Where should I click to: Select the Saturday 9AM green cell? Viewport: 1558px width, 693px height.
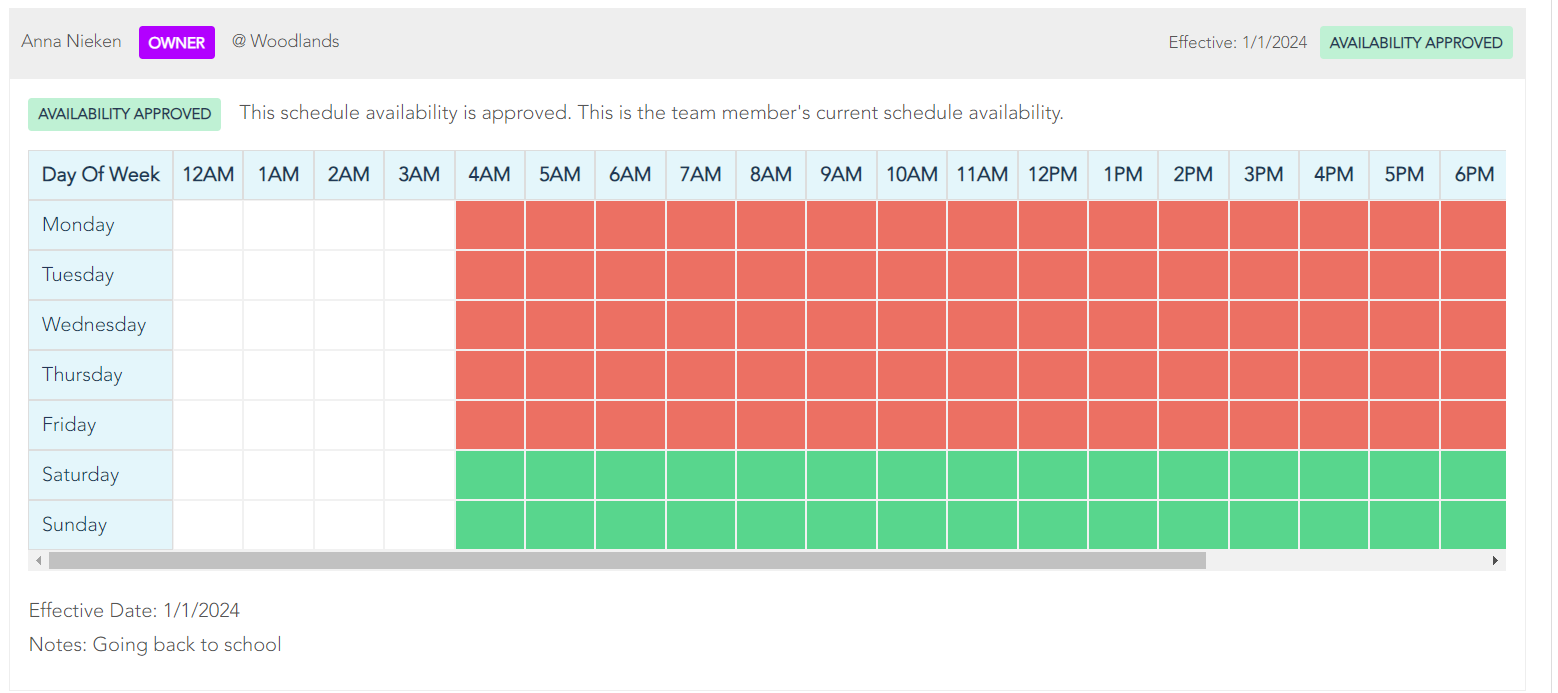click(841, 475)
